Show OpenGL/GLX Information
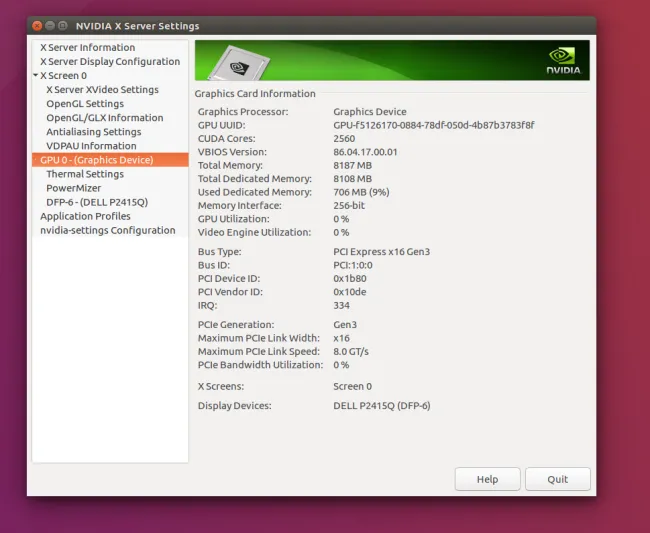The height and width of the screenshot is (533, 650). [105, 118]
